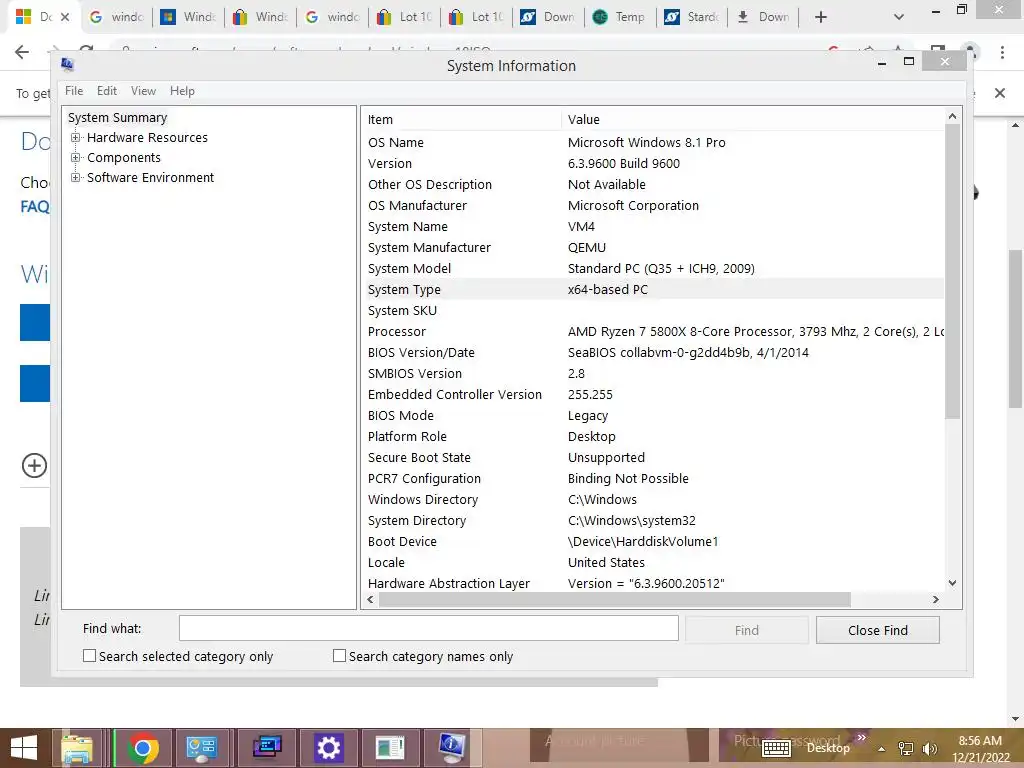Image resolution: width=1024 pixels, height=768 pixels.
Task: Open taskbar icon with overlapping blue screens
Action: tap(266, 748)
